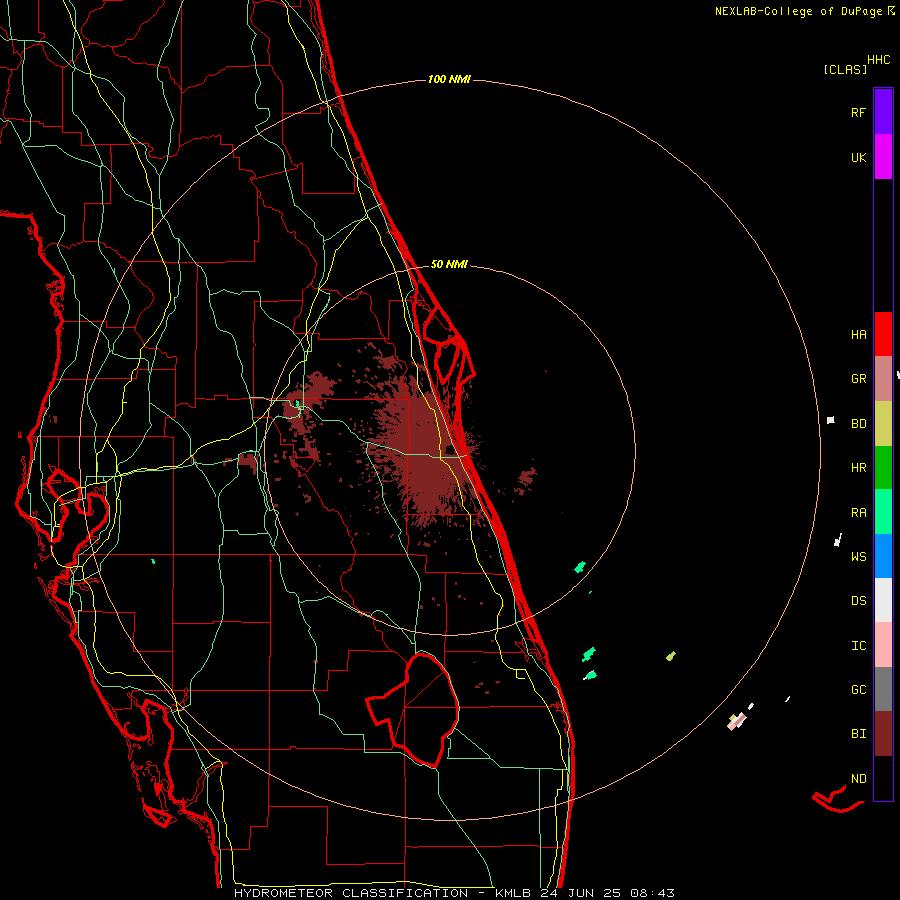Select the 'ND' legend label
900x900 pixels.
(x=858, y=779)
